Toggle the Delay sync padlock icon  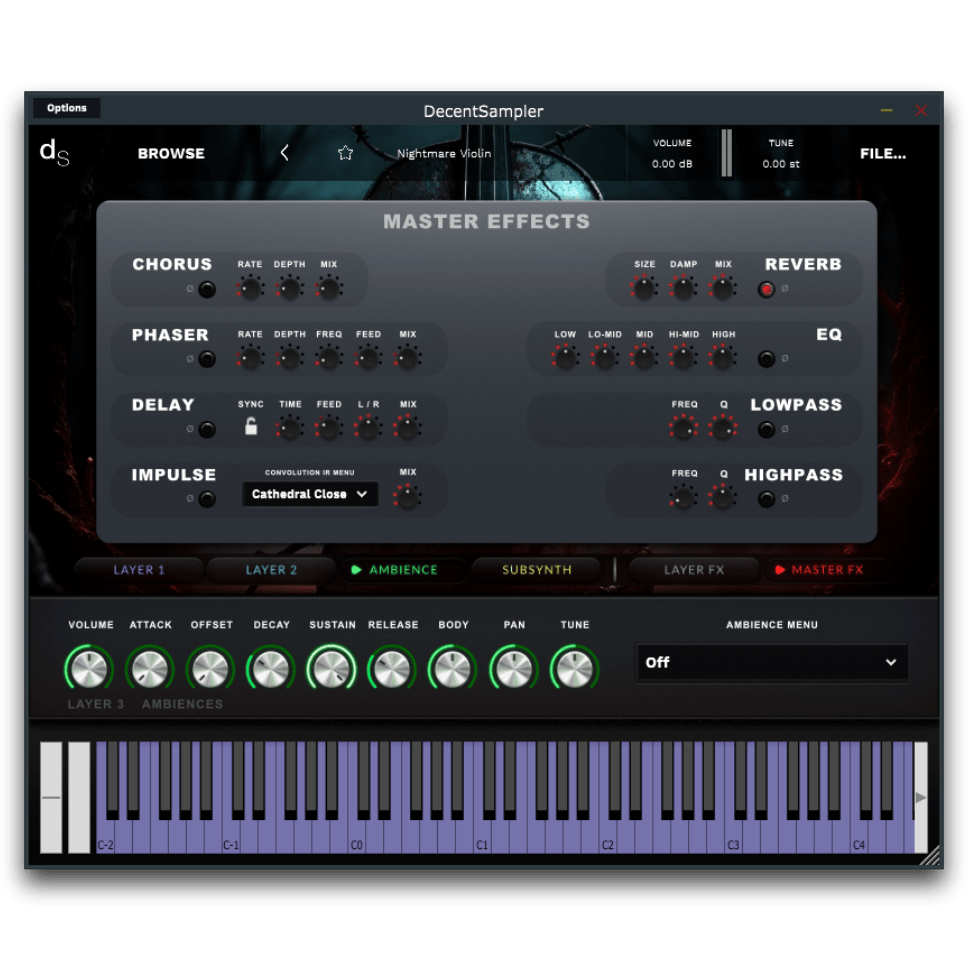pos(251,426)
